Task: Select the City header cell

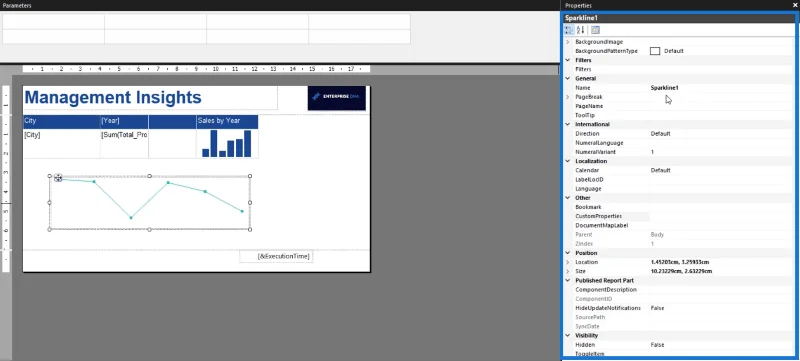Action: [x=62, y=121]
